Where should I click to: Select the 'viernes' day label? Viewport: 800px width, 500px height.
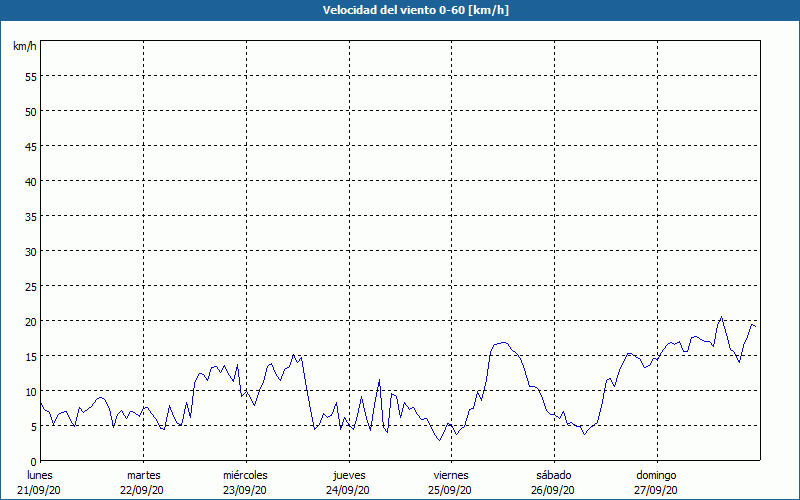451,475
